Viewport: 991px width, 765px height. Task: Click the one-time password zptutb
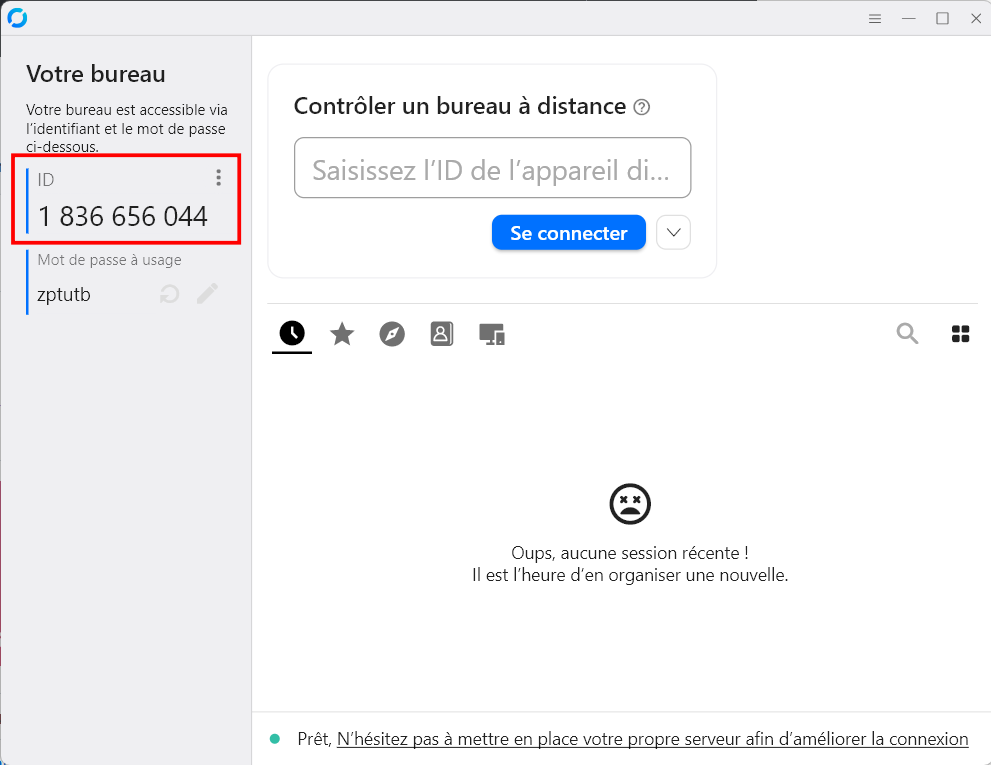(x=64, y=294)
